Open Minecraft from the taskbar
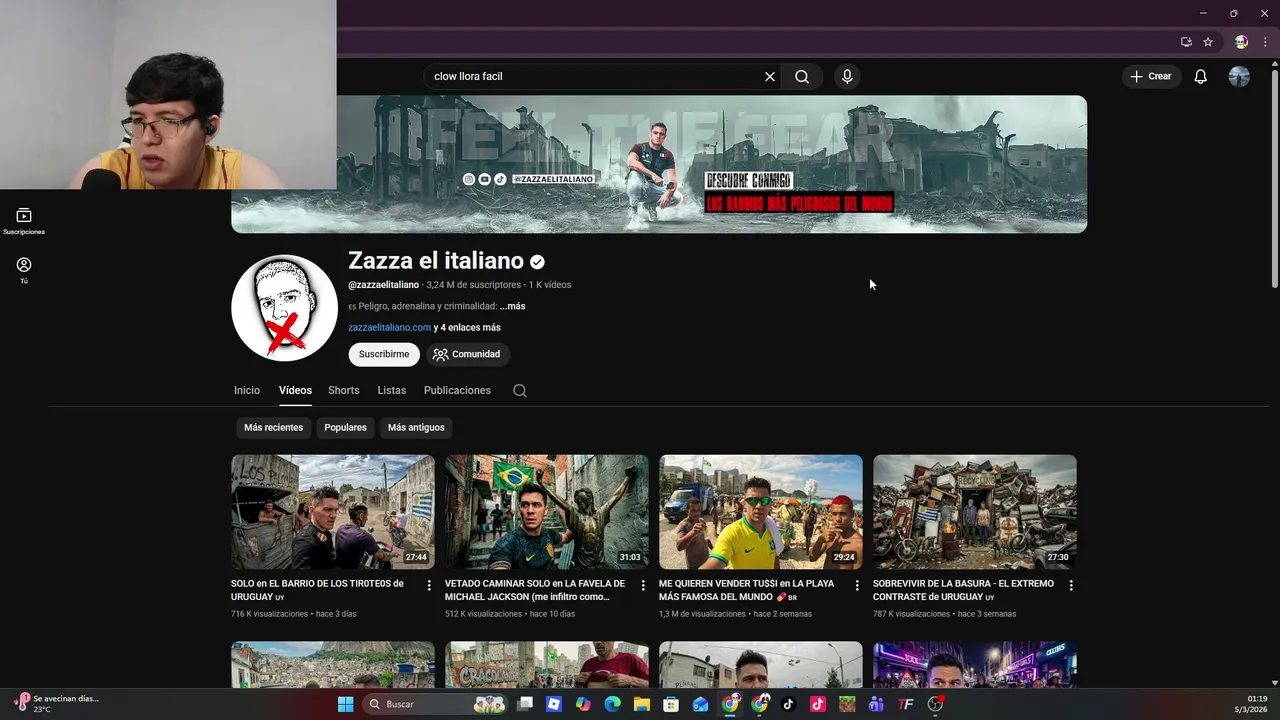 (x=847, y=704)
